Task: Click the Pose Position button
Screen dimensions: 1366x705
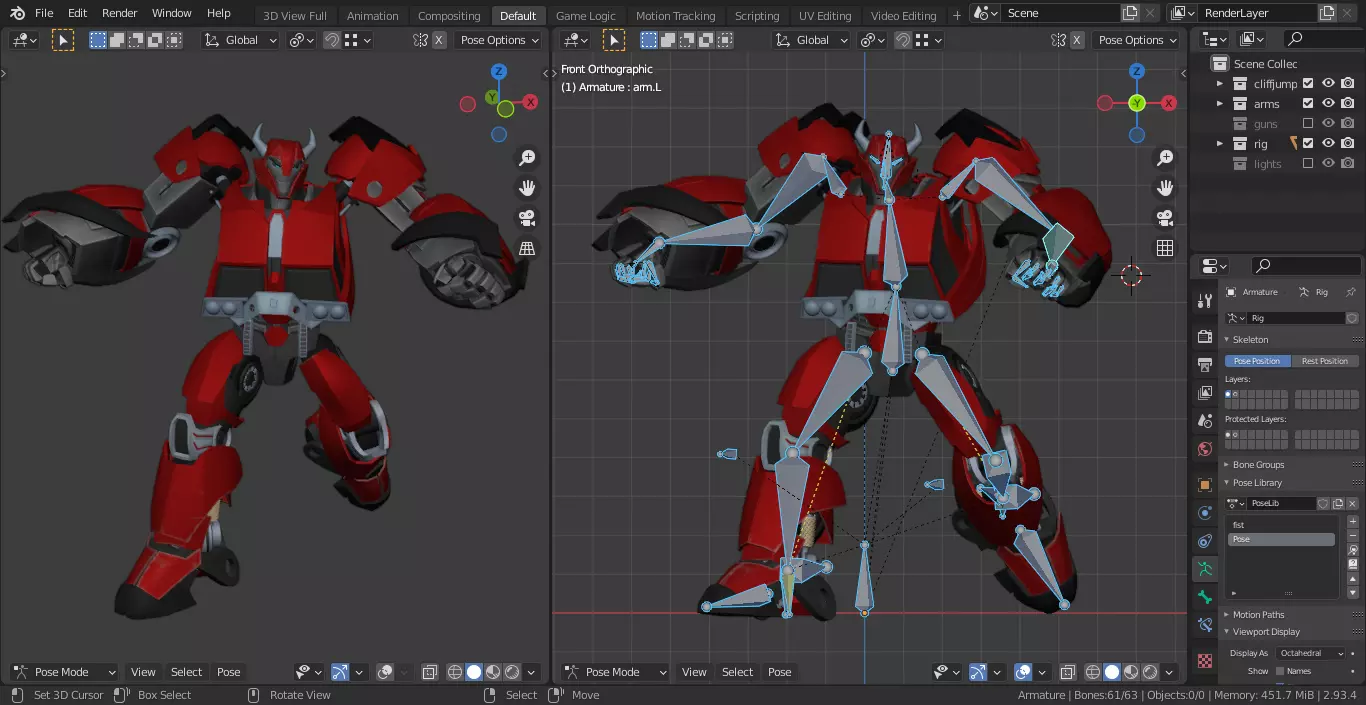Action: coord(1257,361)
